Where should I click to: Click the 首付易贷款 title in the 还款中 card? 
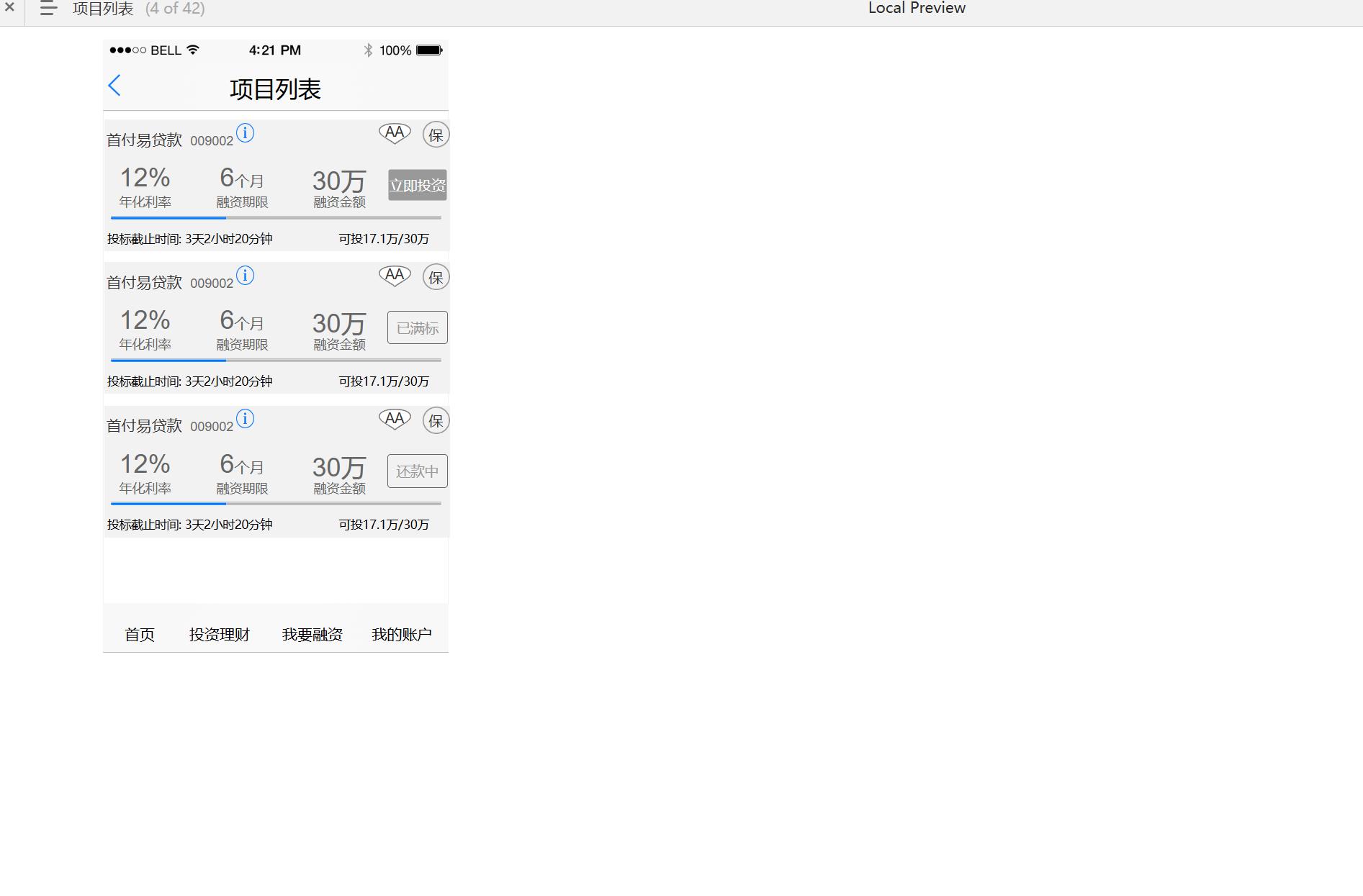[145, 426]
